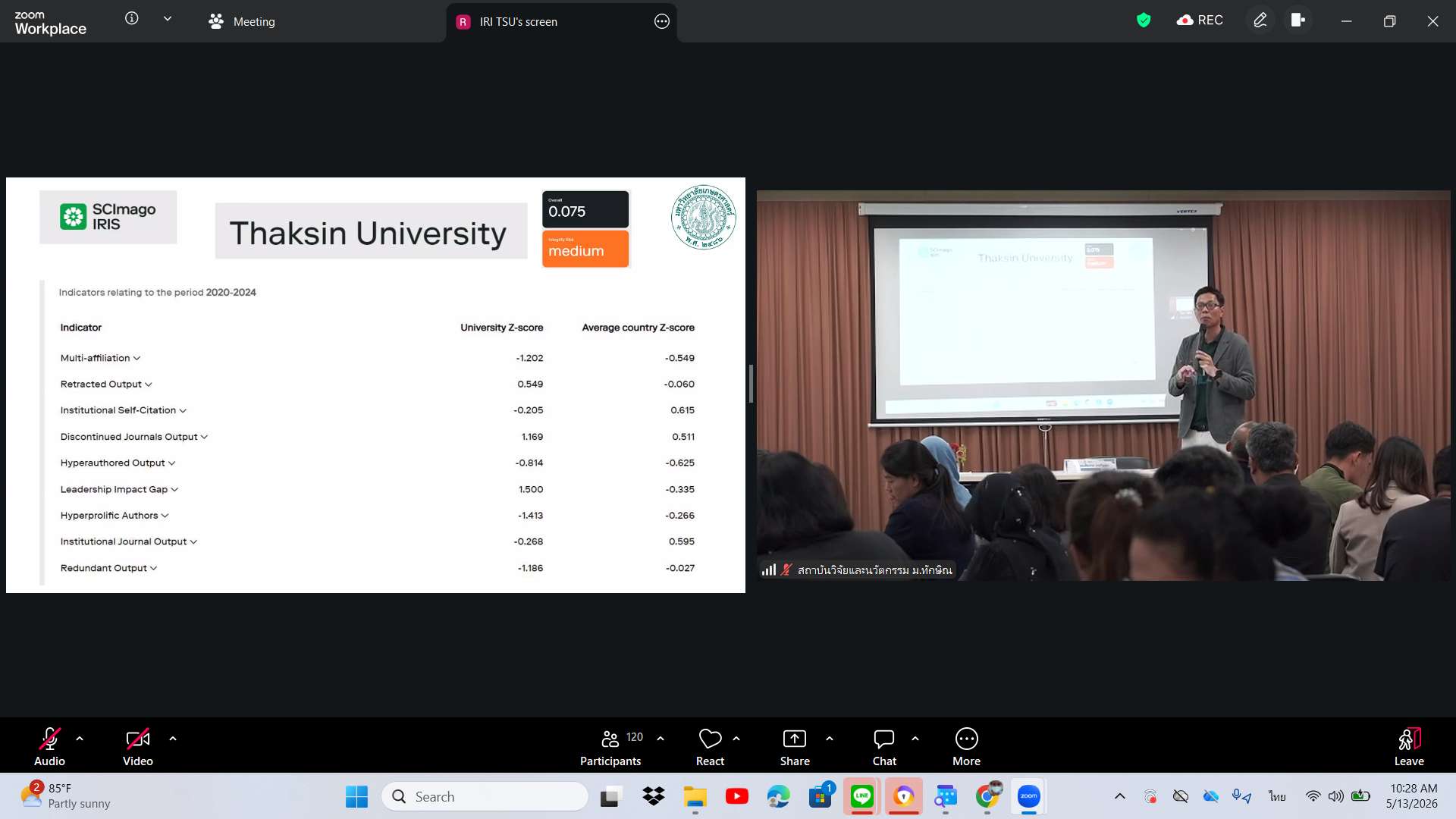This screenshot has width=1456, height=819.
Task: Expand the dropdown next to meeting info
Action: pos(168,18)
